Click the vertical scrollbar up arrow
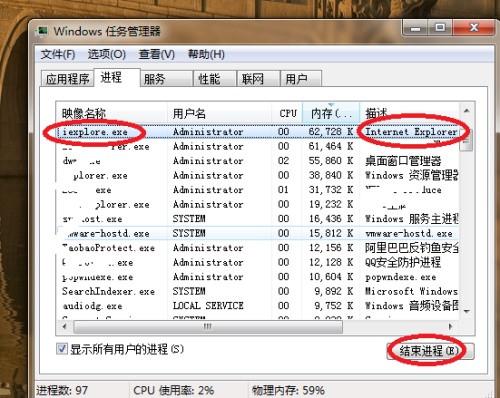The width and height of the screenshot is (500, 398). coord(467,110)
